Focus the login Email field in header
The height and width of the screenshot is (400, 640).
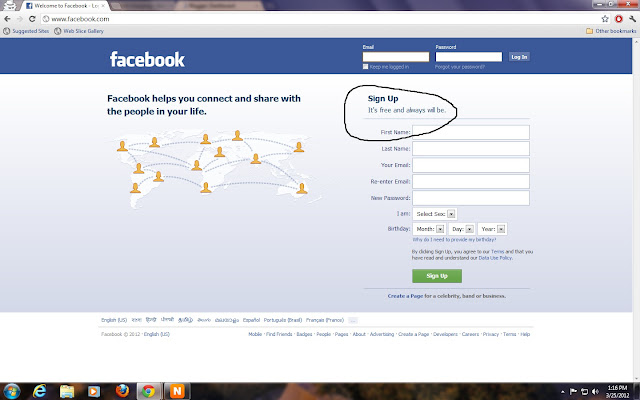[x=396, y=57]
